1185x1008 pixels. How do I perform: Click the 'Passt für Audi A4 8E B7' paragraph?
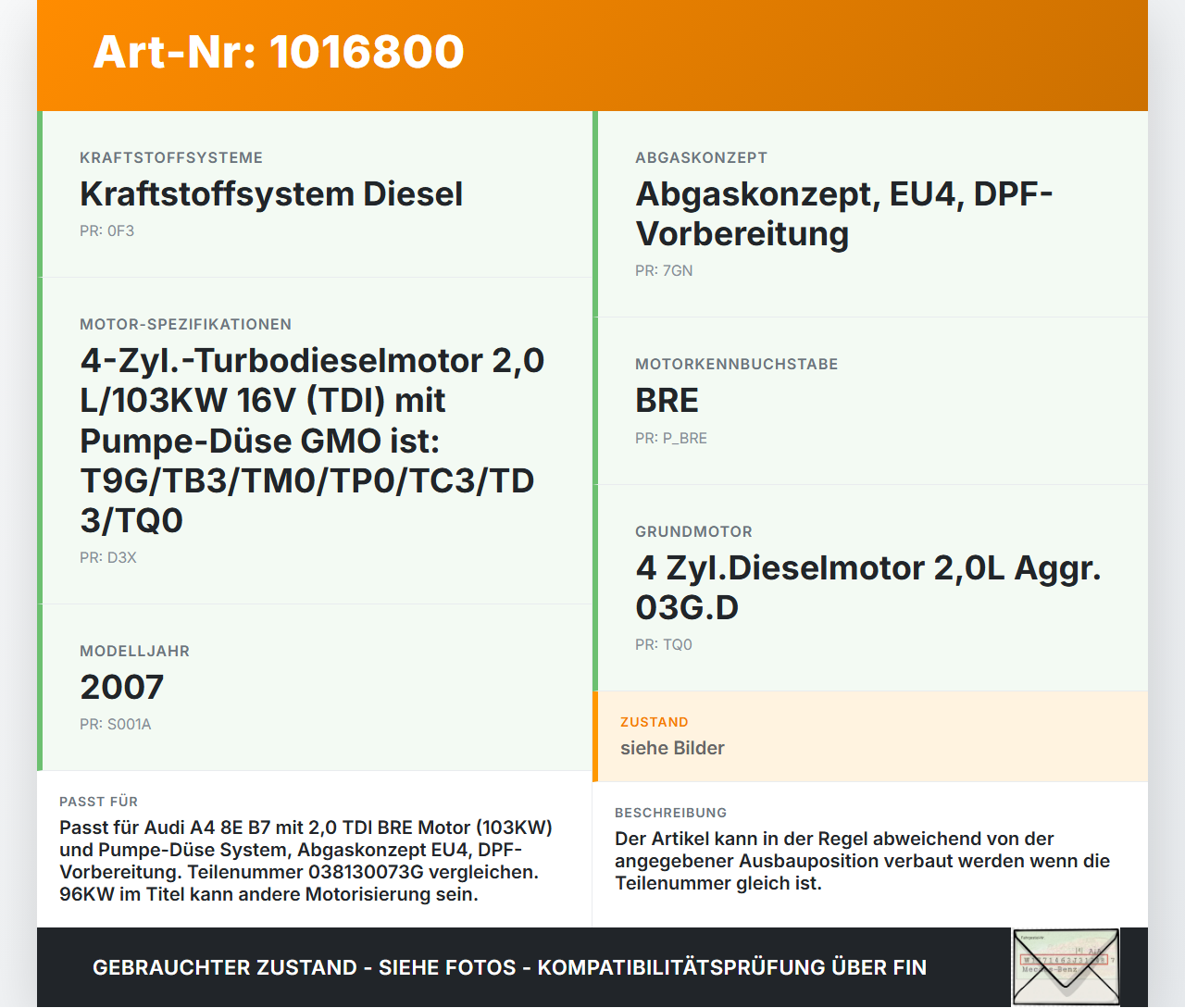click(x=306, y=862)
